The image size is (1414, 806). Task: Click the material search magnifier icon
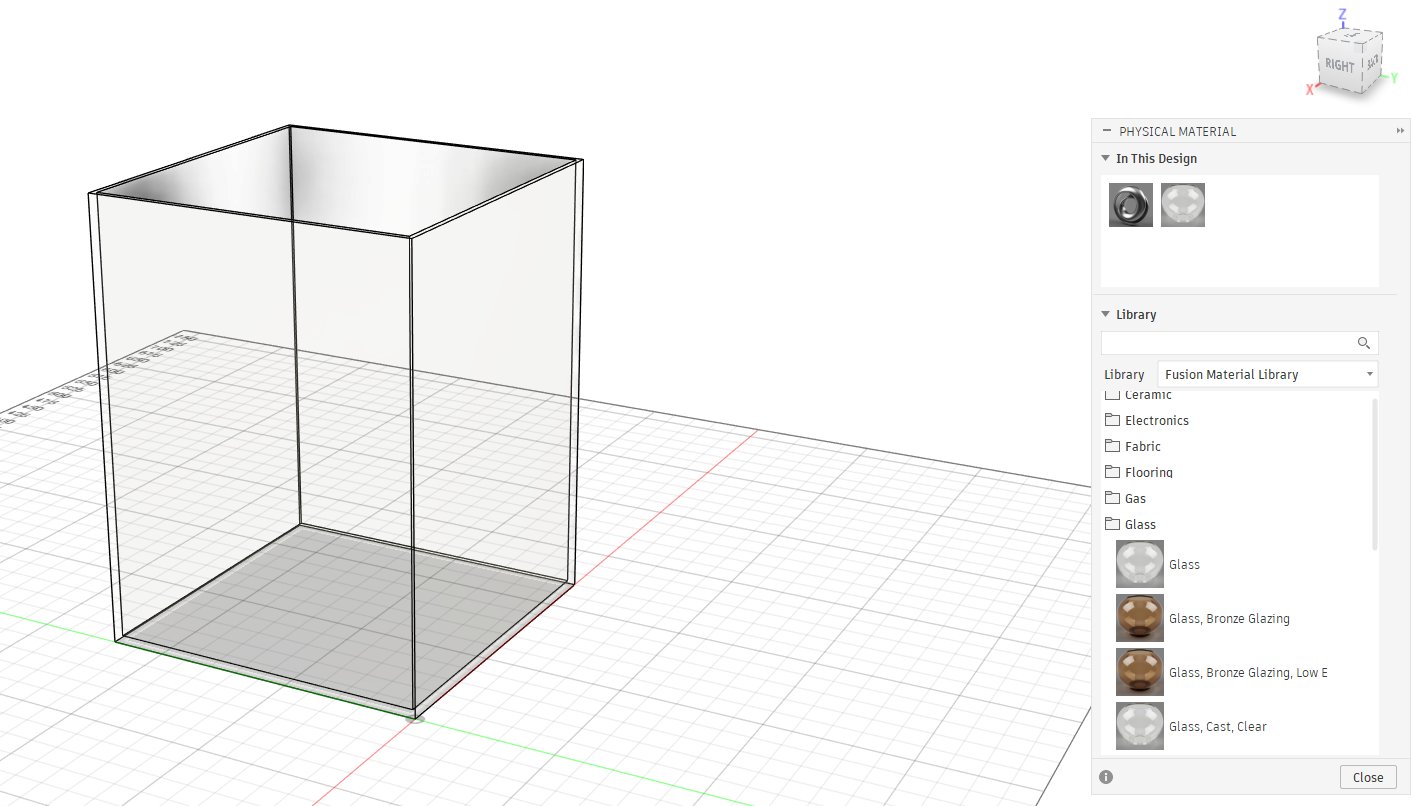point(1364,342)
